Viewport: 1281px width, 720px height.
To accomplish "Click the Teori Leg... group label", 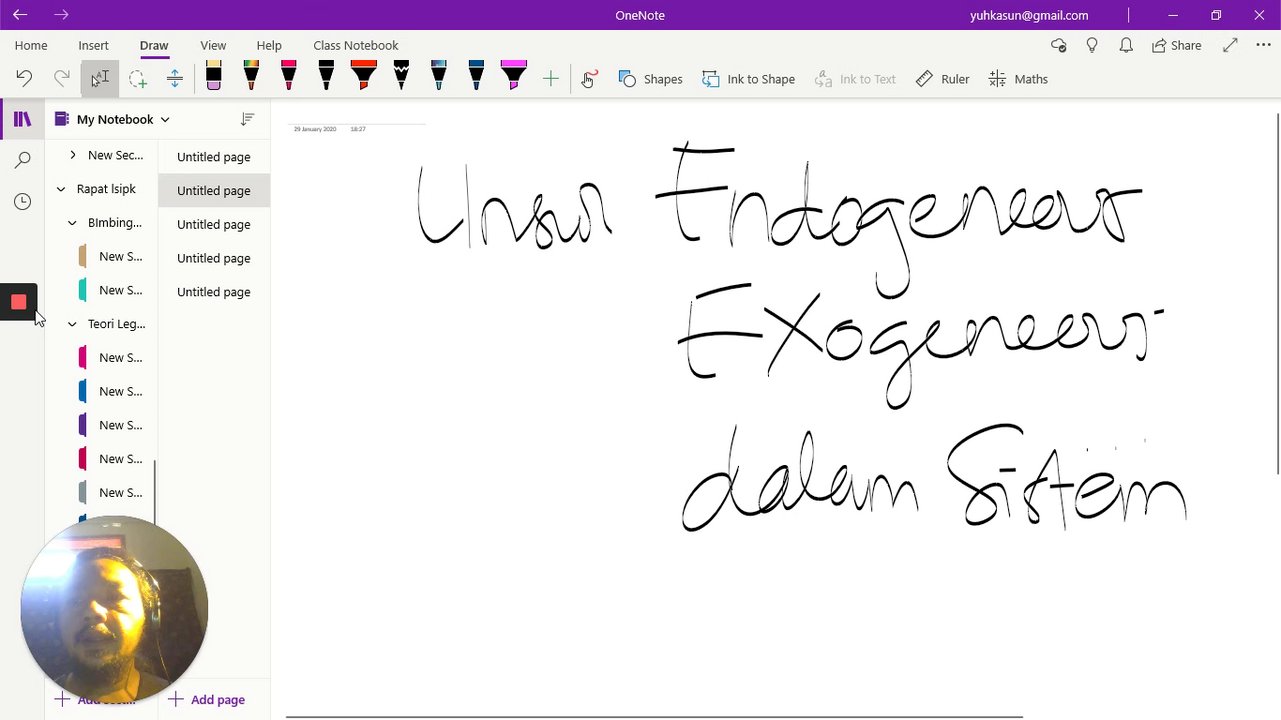I will [116, 324].
